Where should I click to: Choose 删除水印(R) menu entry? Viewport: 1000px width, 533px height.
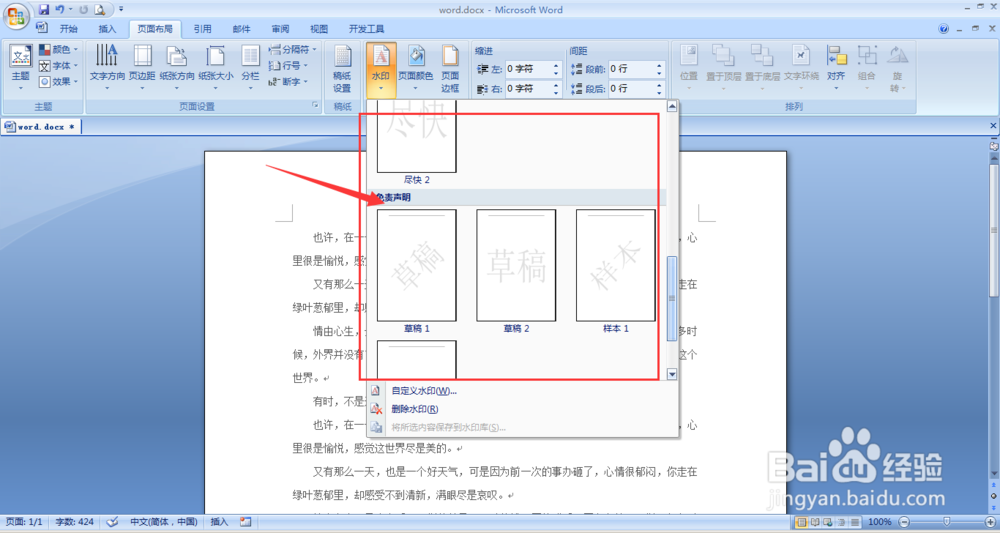415,409
